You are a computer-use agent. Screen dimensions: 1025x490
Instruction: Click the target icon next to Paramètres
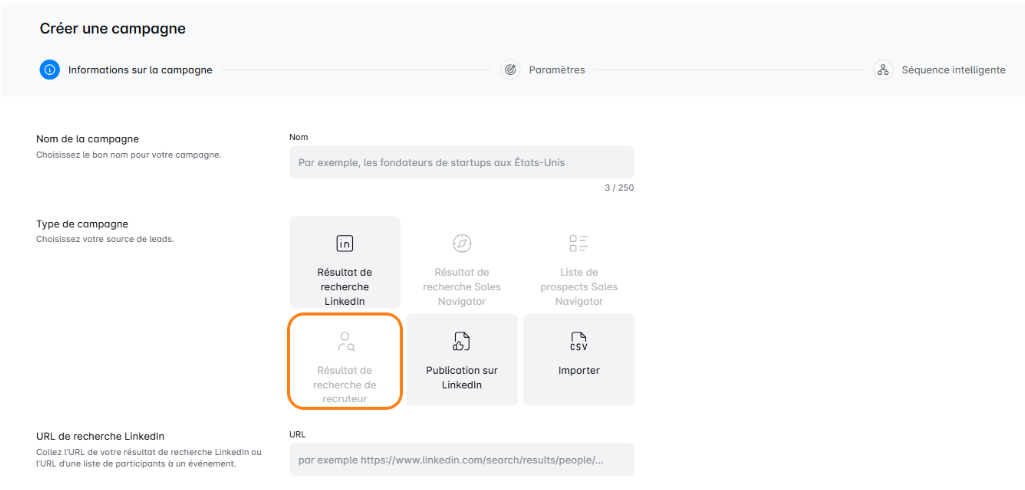point(510,70)
